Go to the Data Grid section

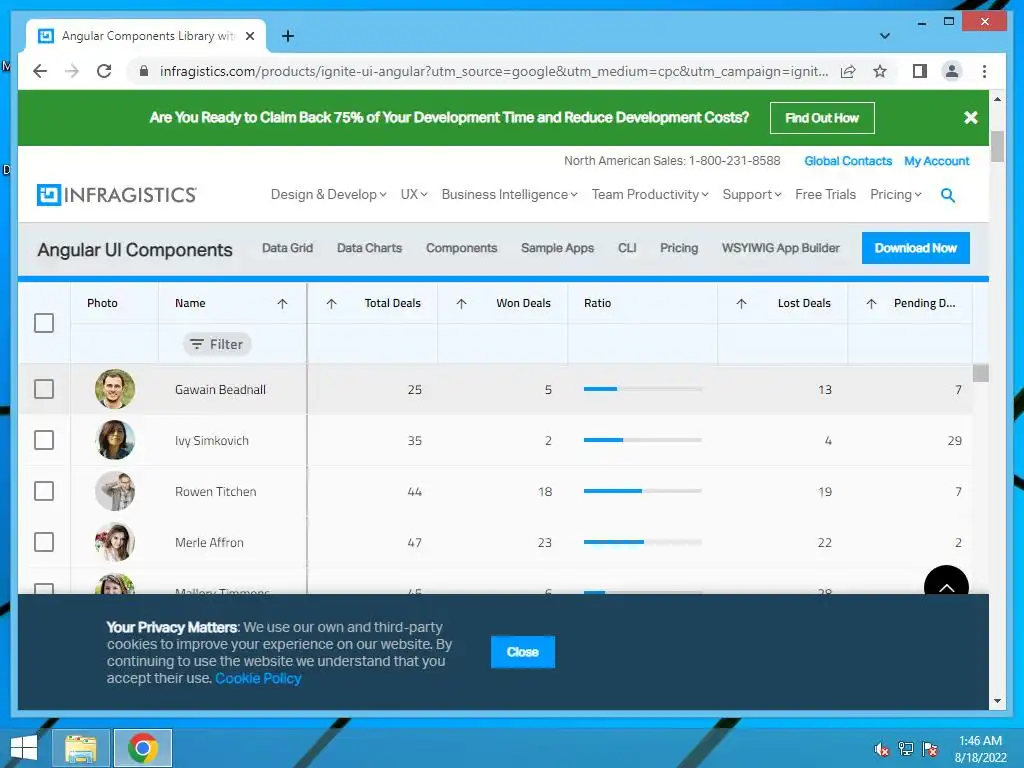(287, 248)
